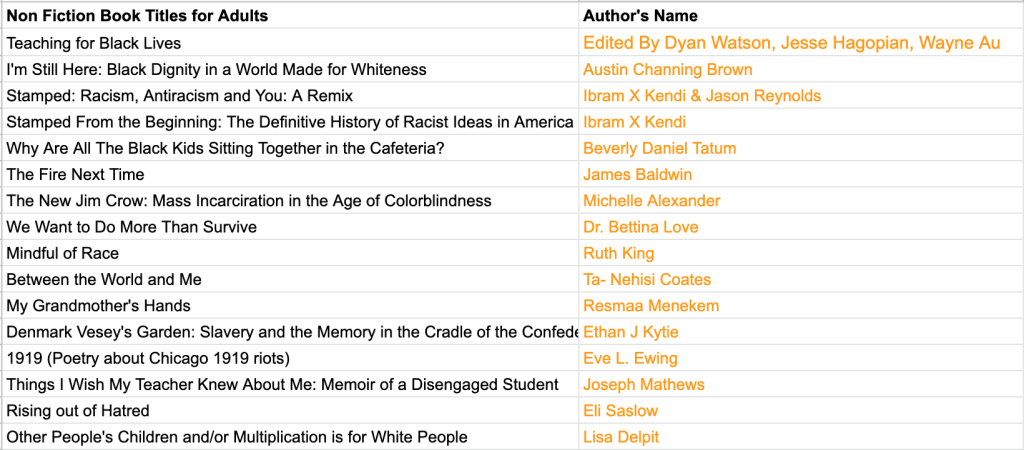
Task: Select the 'My Grandmother's Hands' cell
Action: click(98, 305)
